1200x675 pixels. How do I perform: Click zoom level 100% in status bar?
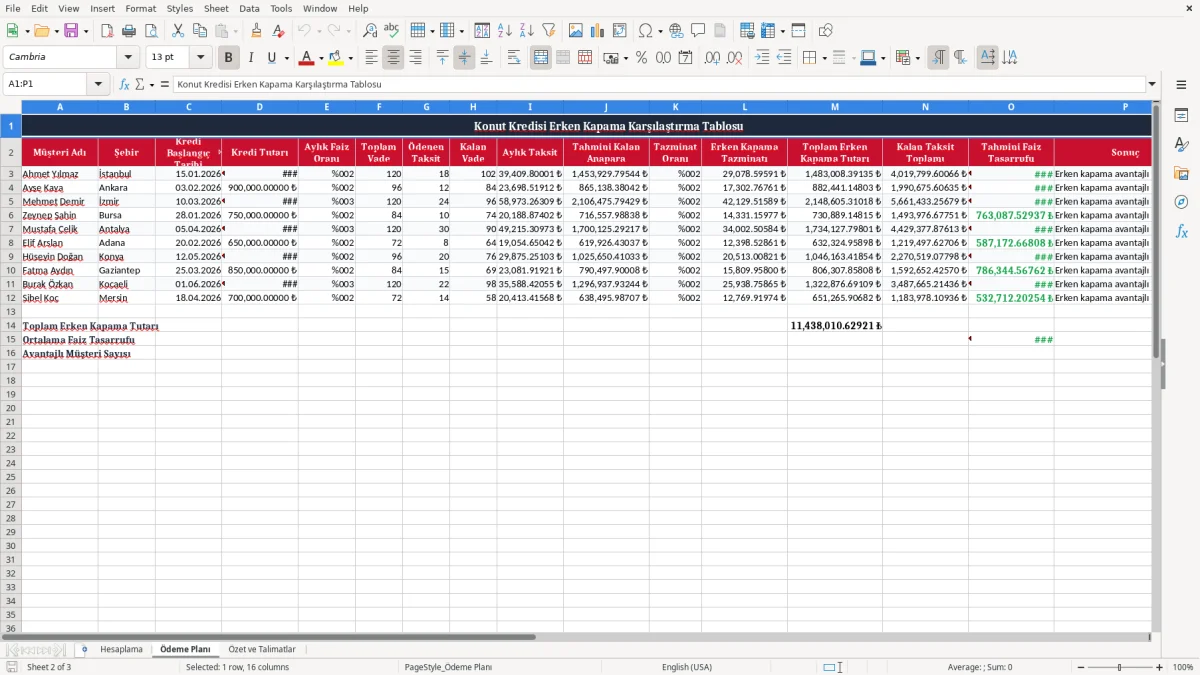(x=1183, y=667)
